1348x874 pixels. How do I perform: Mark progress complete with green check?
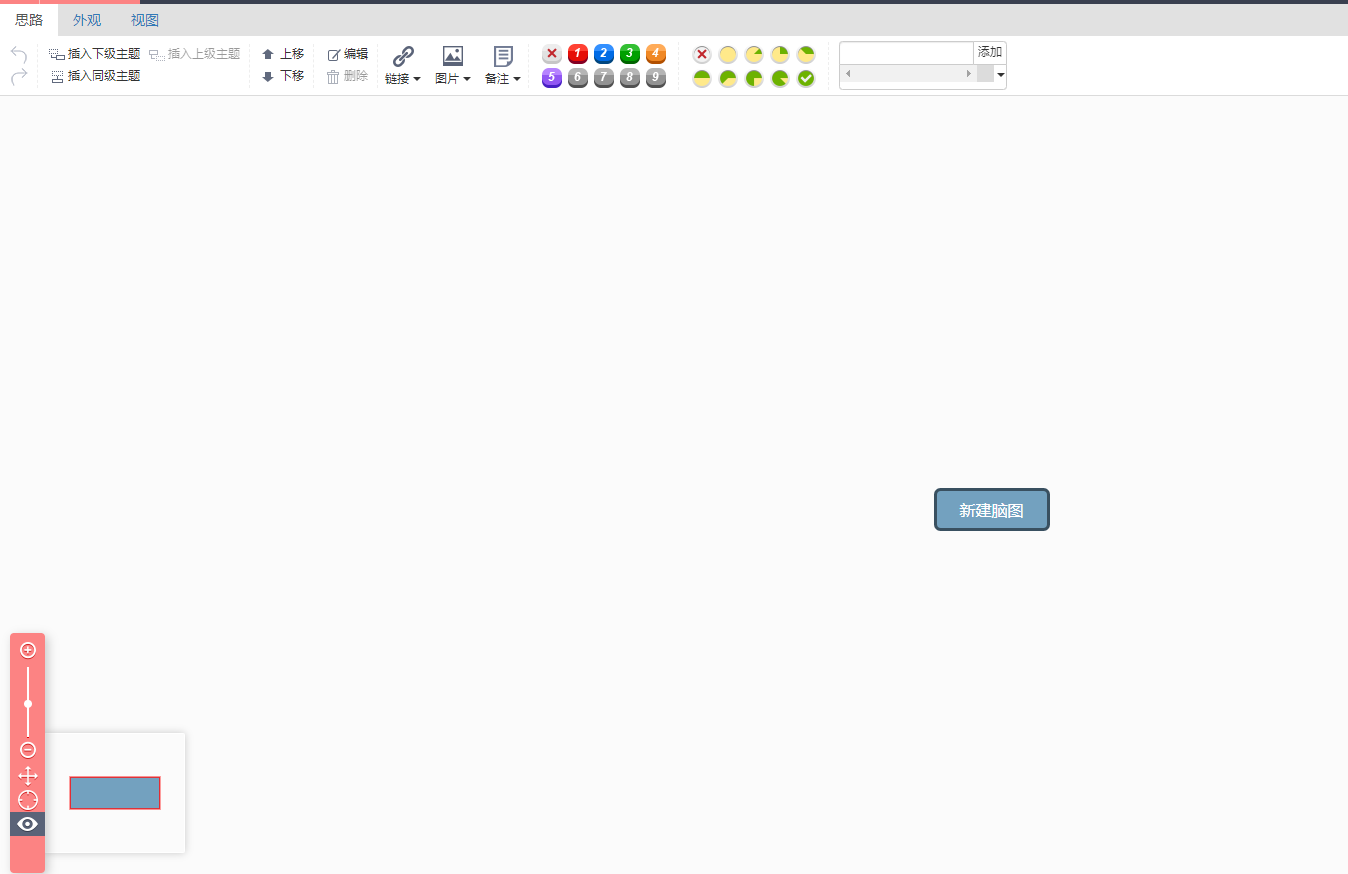click(806, 78)
